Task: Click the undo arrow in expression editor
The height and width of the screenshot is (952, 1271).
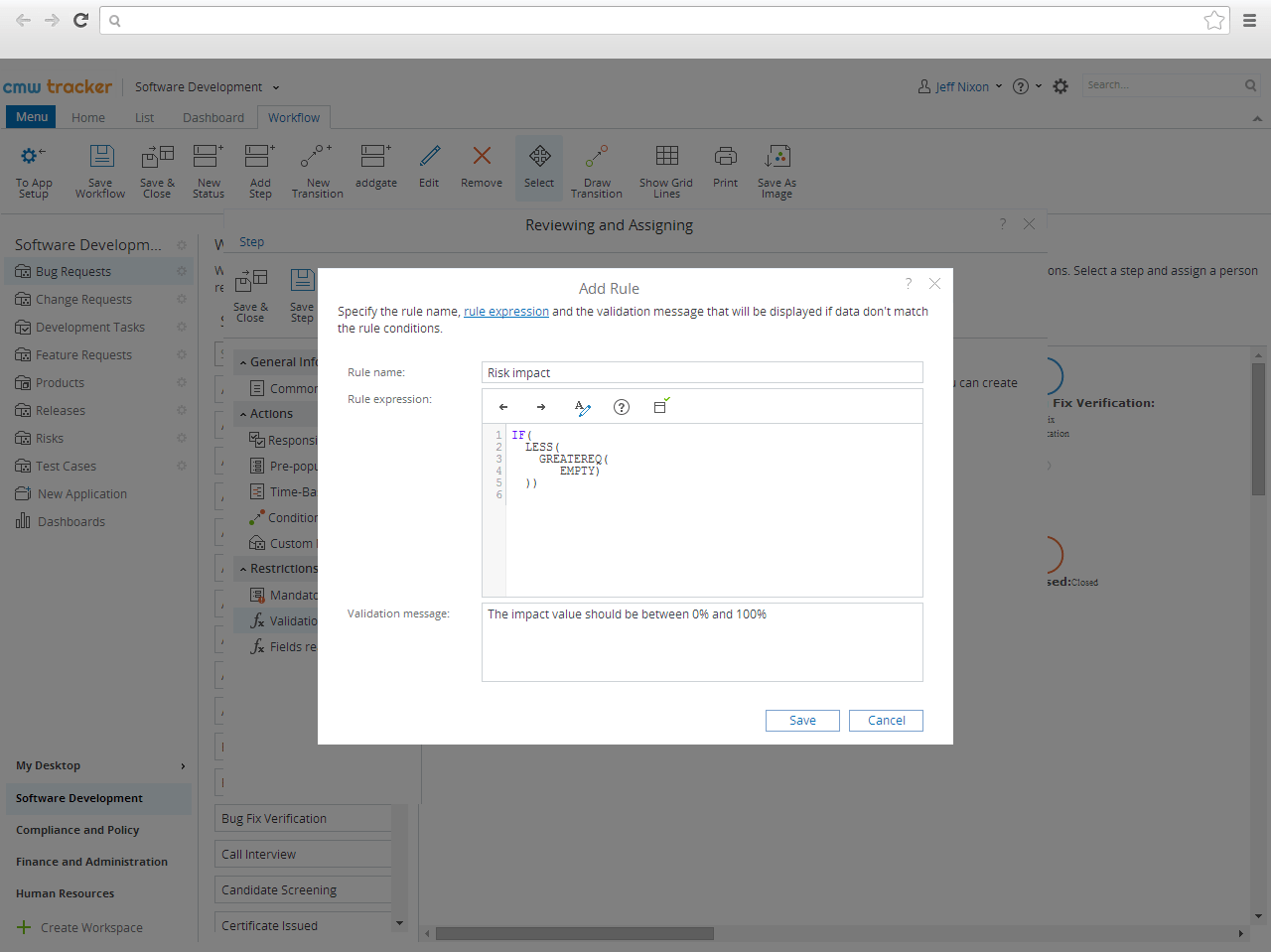Action: point(503,407)
